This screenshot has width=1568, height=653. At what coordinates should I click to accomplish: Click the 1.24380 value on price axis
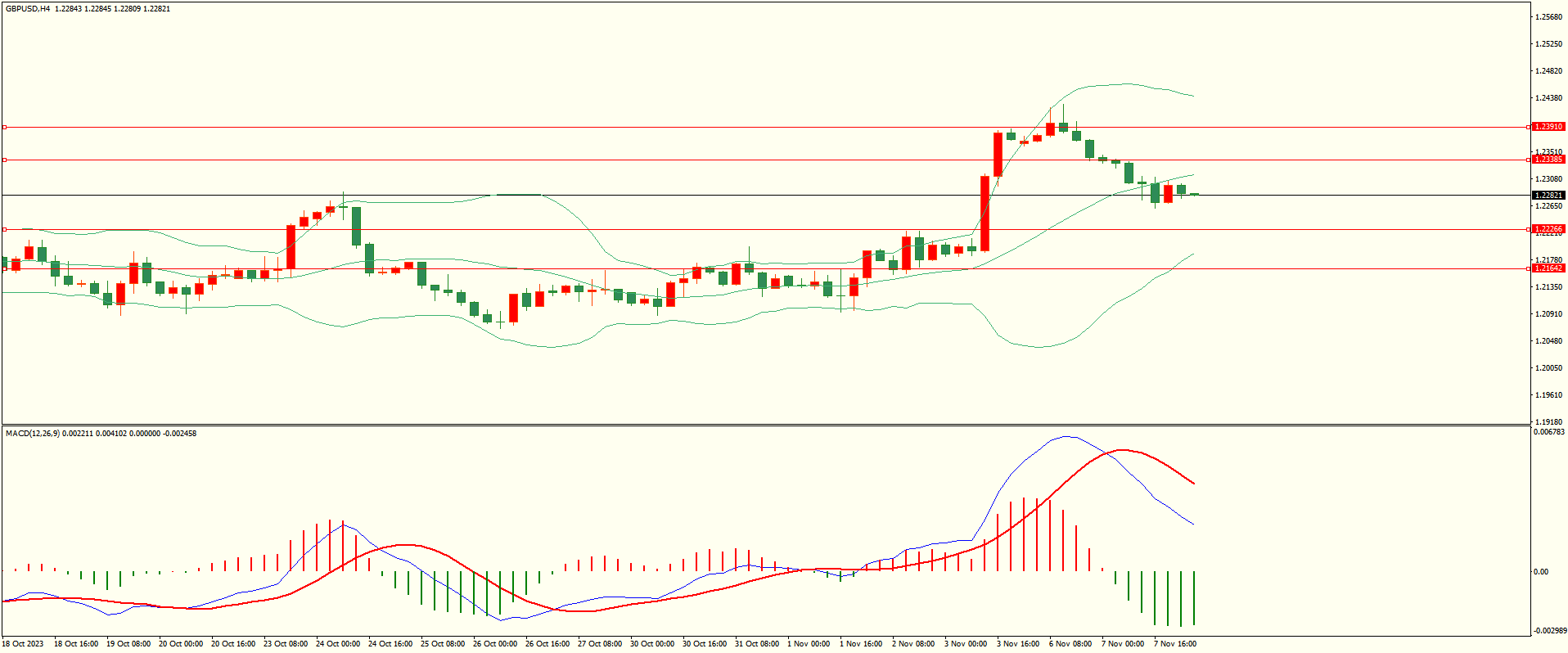(x=1549, y=98)
